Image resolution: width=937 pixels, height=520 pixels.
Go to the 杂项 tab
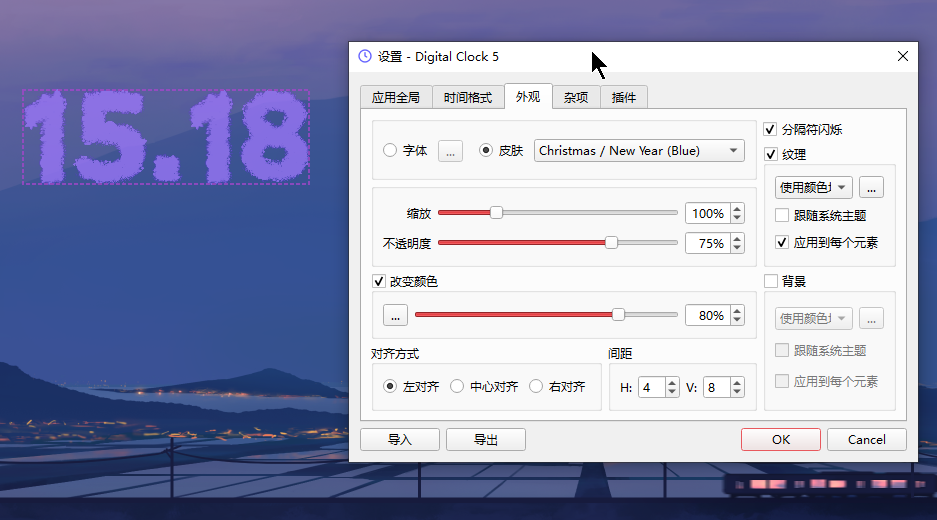[576, 97]
